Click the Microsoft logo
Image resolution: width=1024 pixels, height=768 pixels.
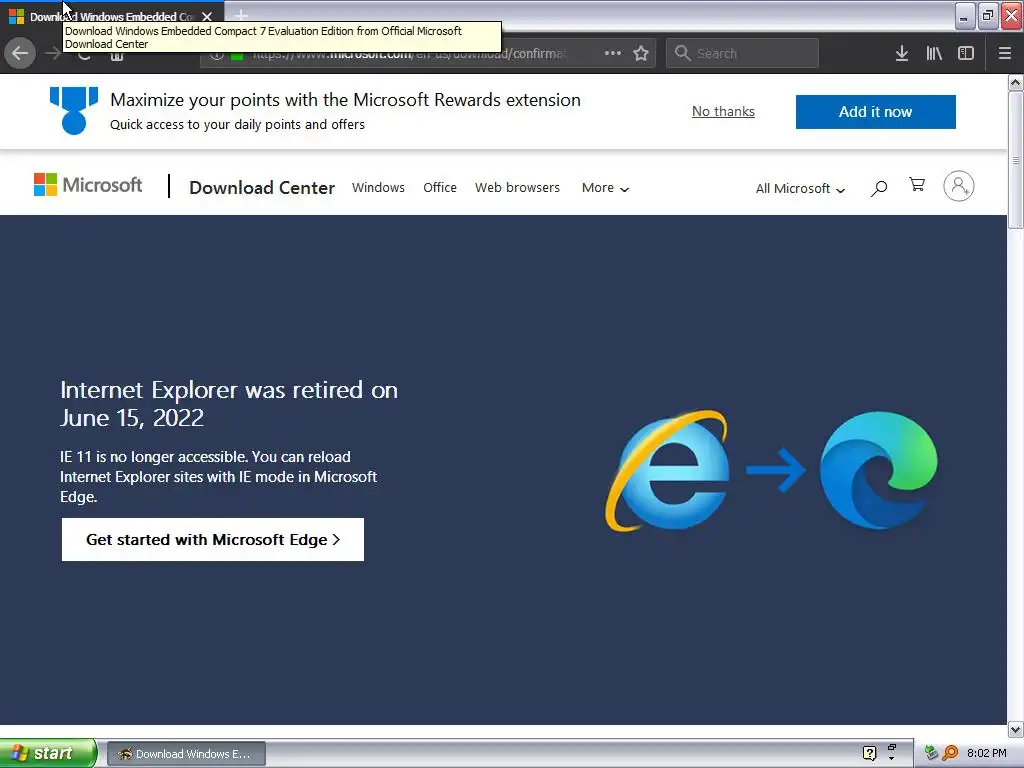tap(88, 185)
